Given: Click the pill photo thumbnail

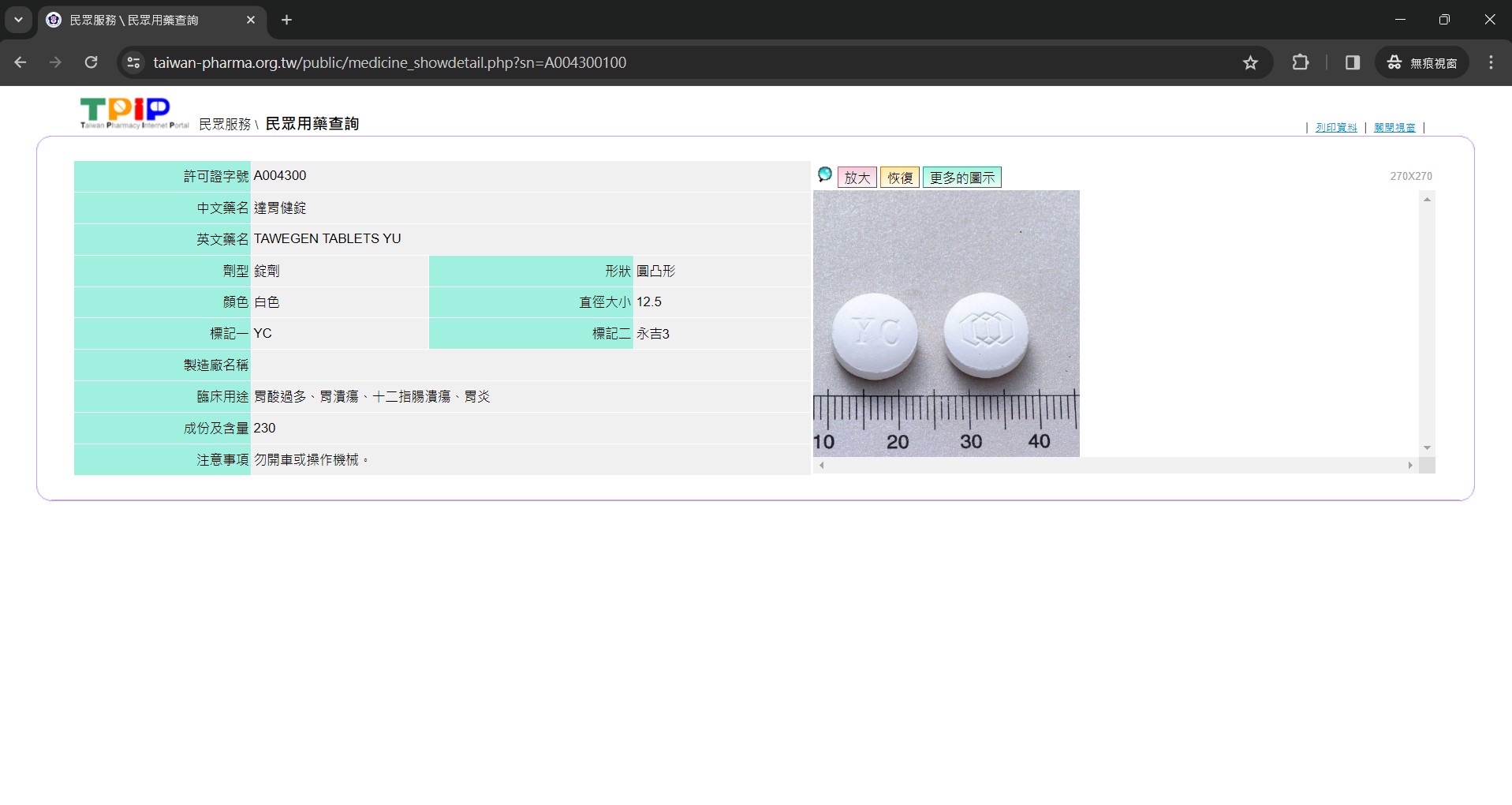Looking at the screenshot, I should coord(946,324).
